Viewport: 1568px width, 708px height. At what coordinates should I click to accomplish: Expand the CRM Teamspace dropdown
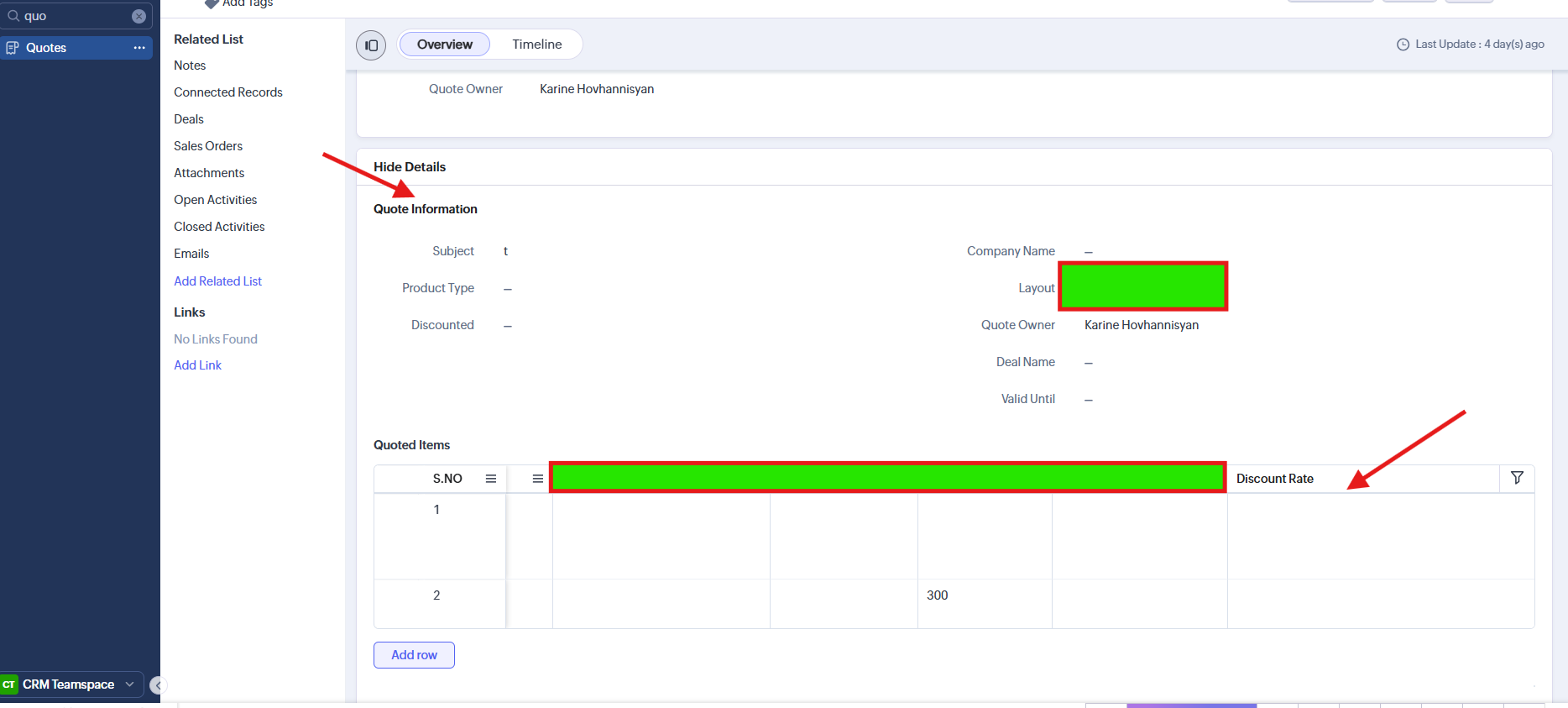(x=129, y=684)
